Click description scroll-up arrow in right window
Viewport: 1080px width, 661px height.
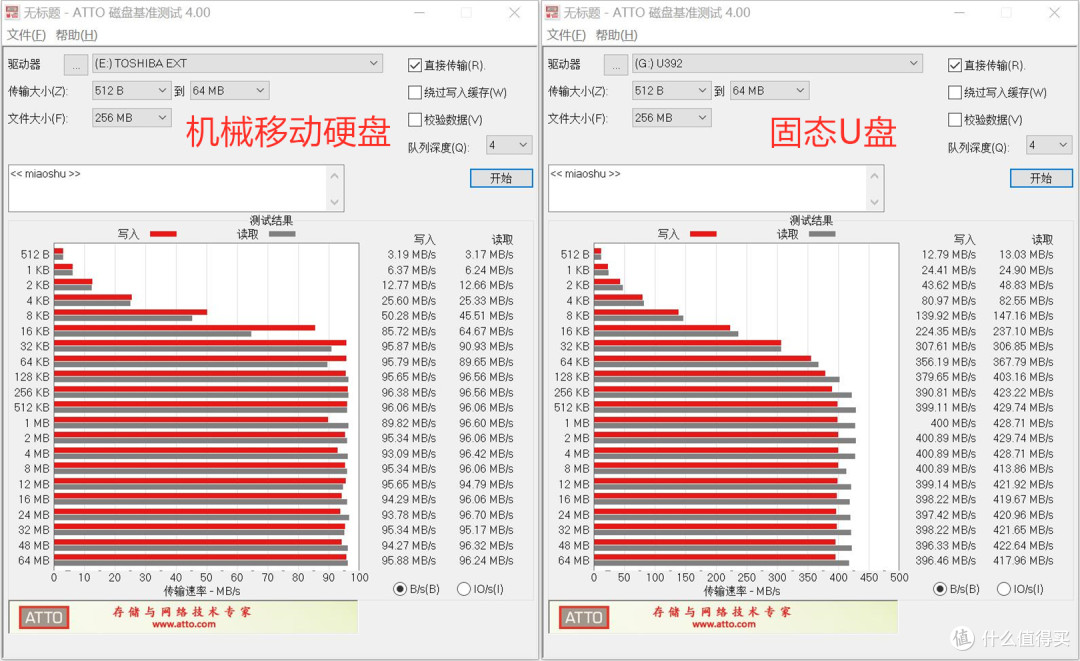pos(875,175)
